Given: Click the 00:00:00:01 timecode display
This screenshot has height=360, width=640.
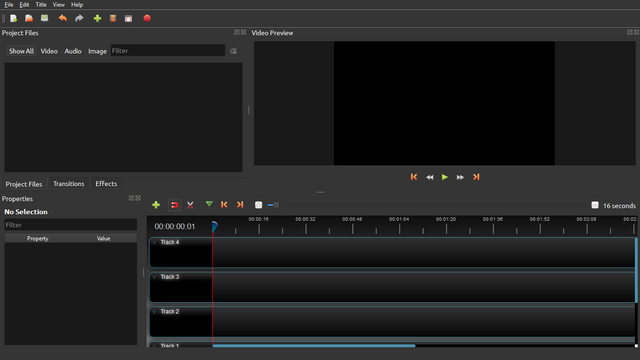Looking at the screenshot, I should 175,227.
